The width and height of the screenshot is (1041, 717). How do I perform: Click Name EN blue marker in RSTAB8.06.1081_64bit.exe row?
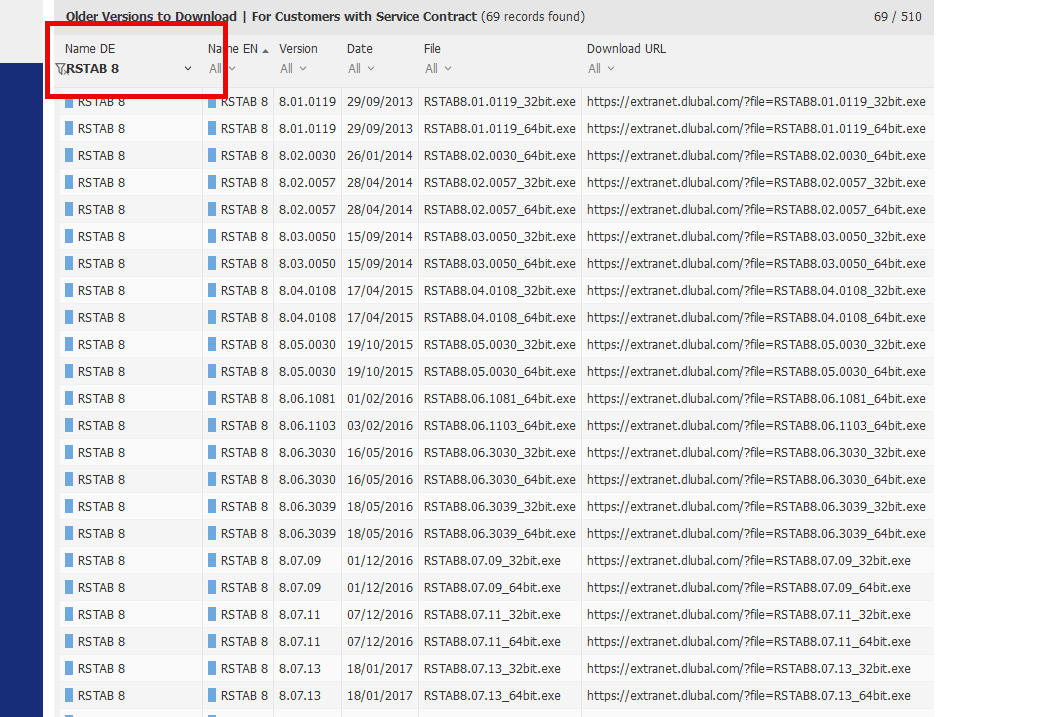click(212, 398)
